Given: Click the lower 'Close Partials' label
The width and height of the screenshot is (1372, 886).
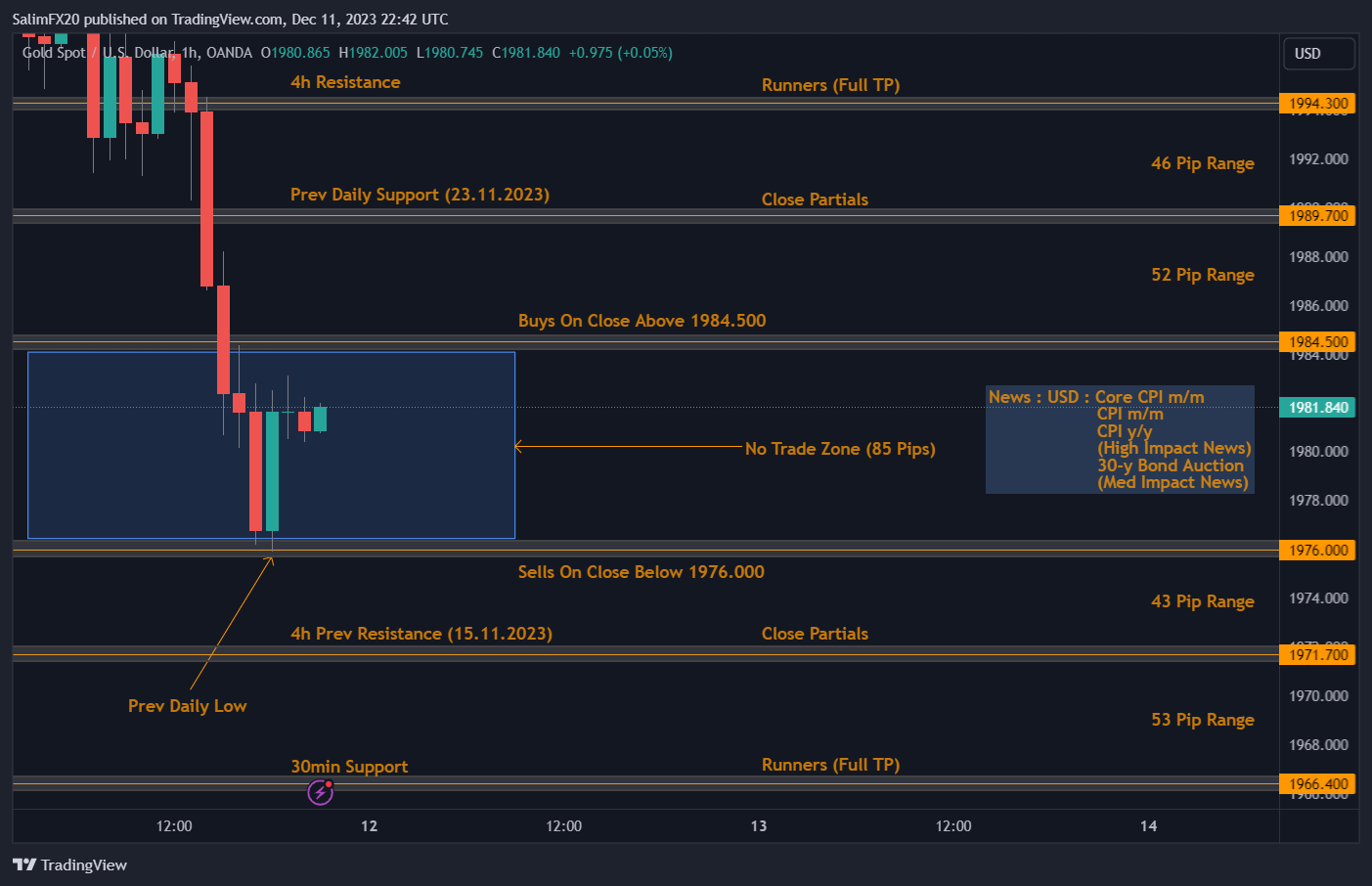Looking at the screenshot, I should click(x=815, y=634).
